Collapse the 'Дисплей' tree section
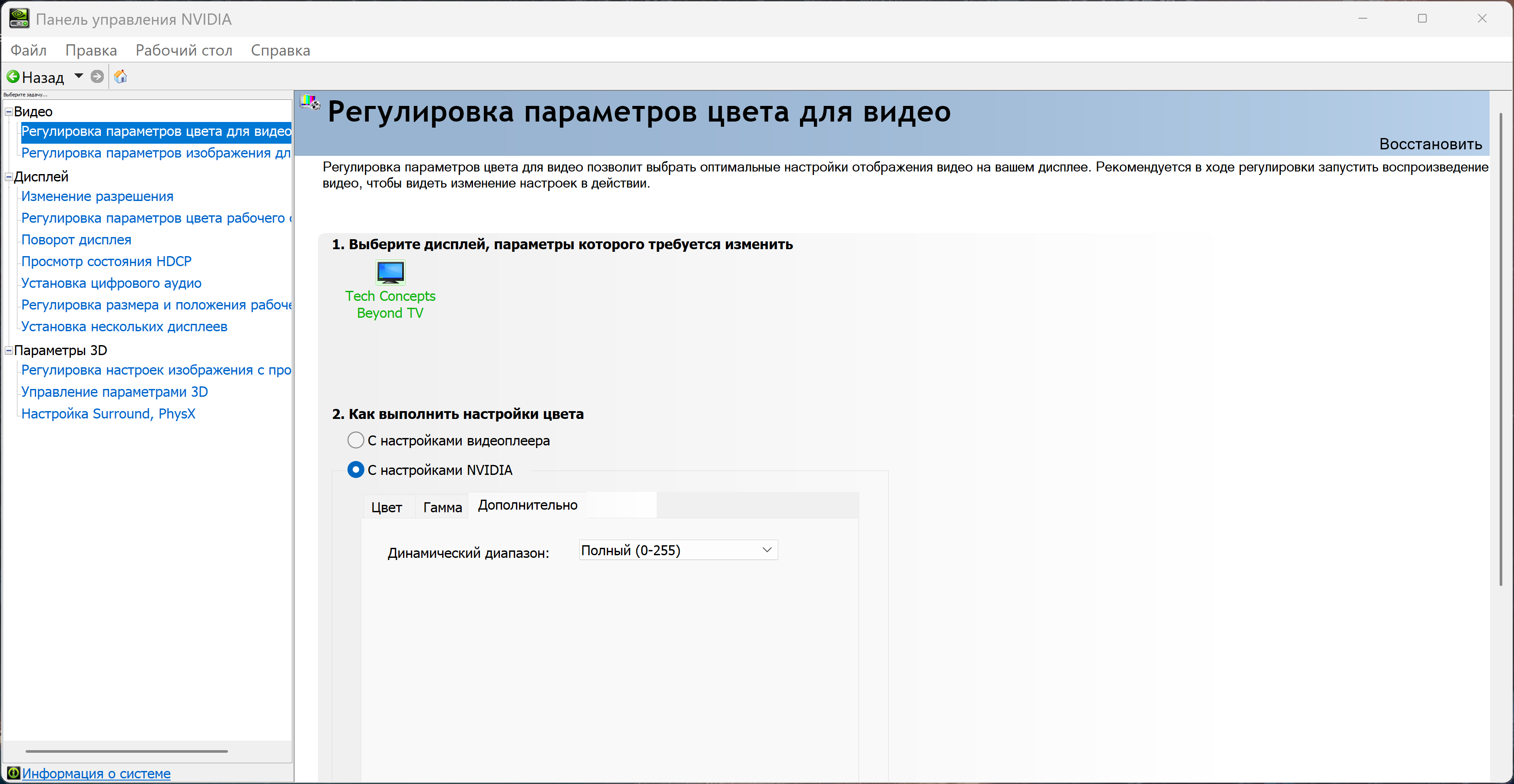1514x784 pixels. 9,177
